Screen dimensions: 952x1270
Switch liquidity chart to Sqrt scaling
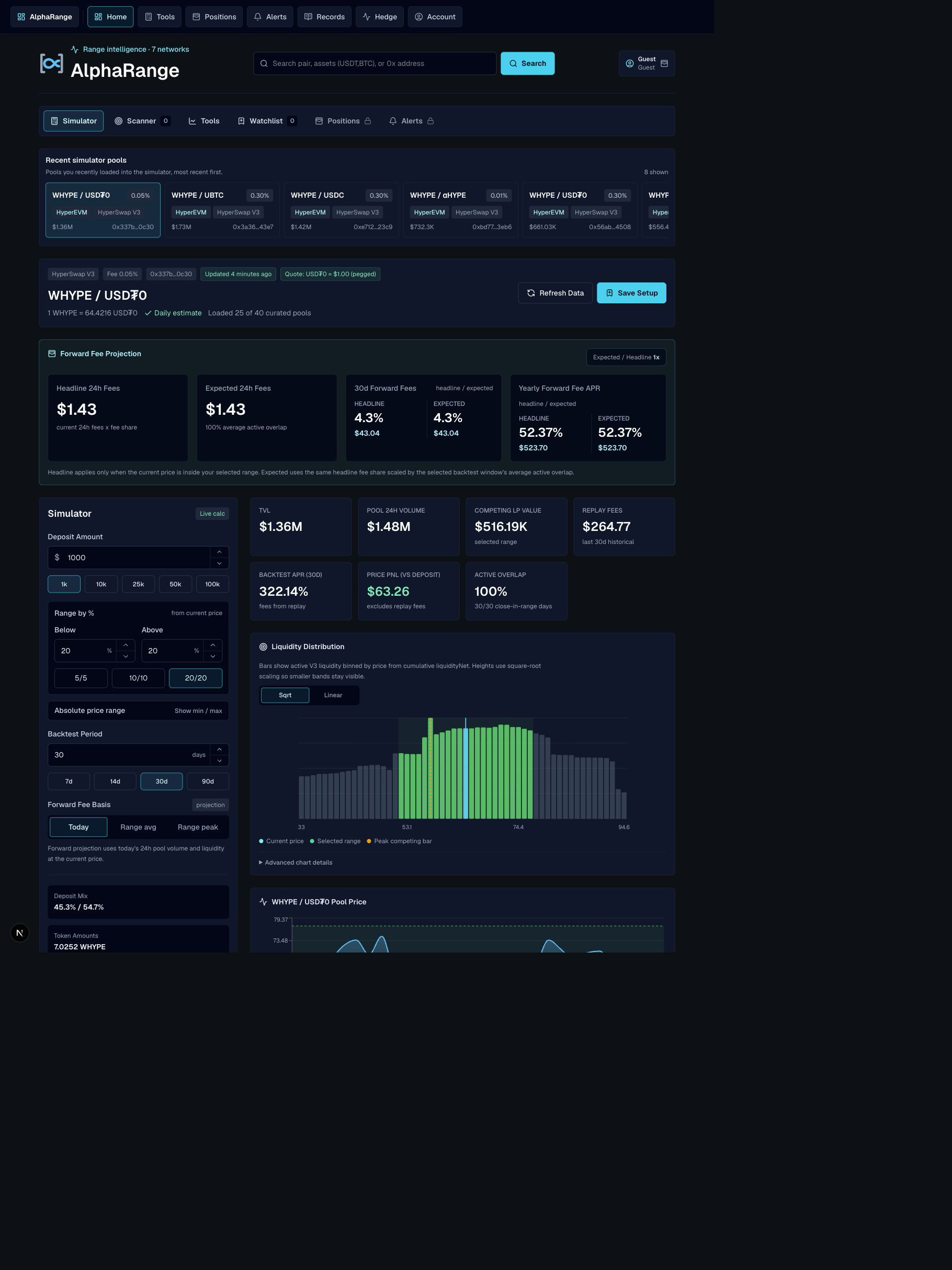click(x=286, y=695)
